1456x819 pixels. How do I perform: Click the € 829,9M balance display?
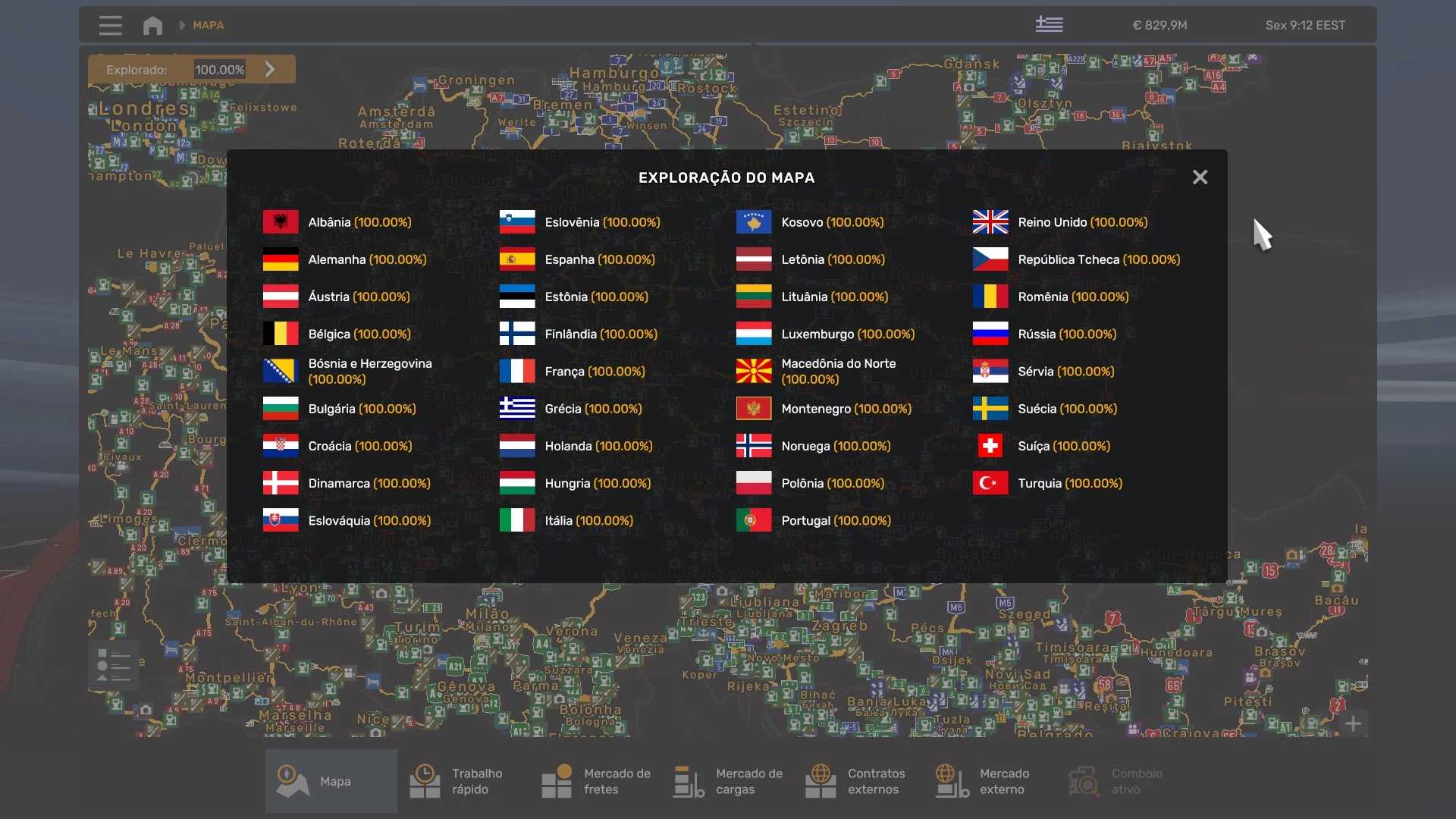click(1159, 25)
